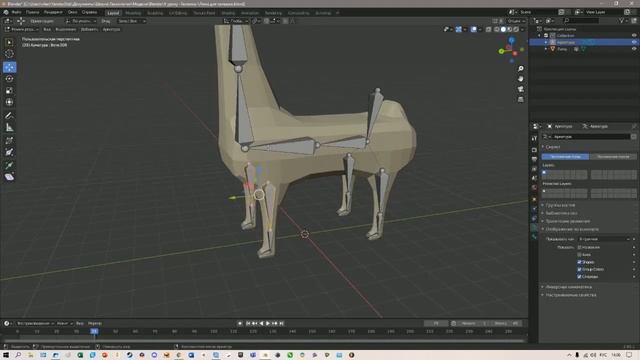Jump to the animation end frame

(x=282, y=323)
